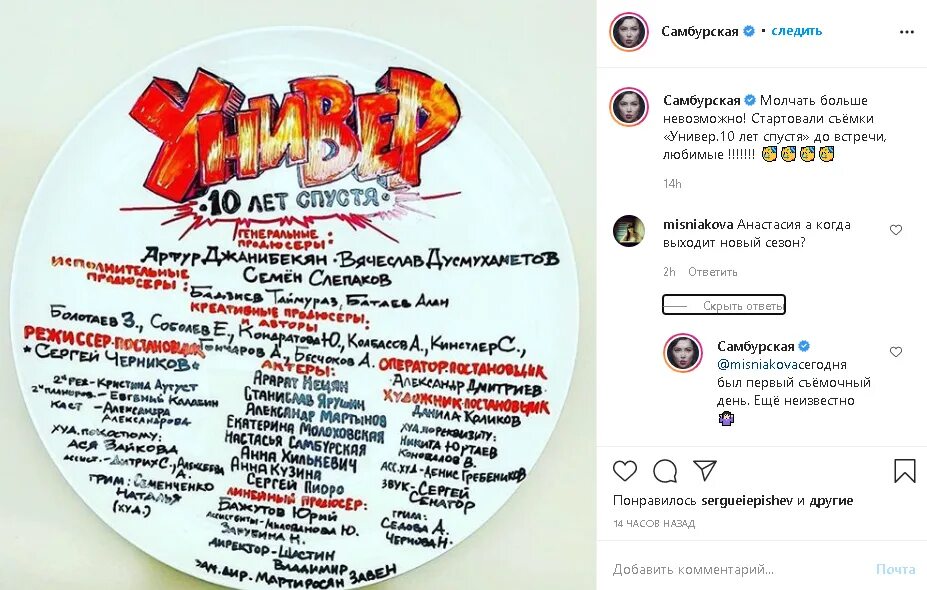Open the Универ plate post image
The height and width of the screenshot is (590, 927).
299,295
